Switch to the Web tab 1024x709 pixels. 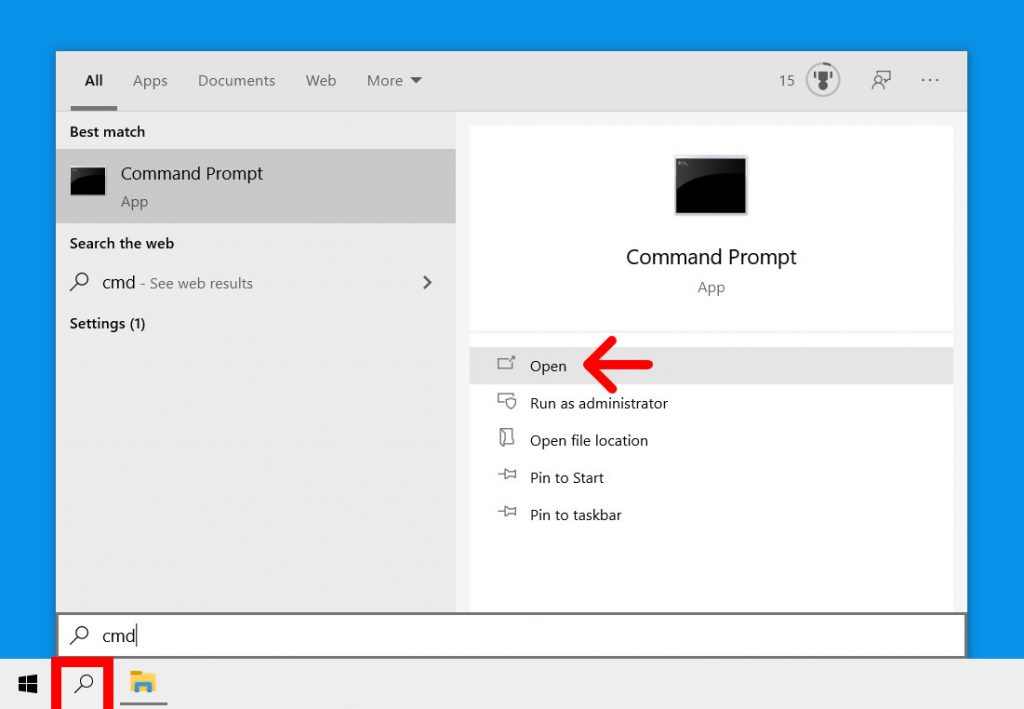321,80
